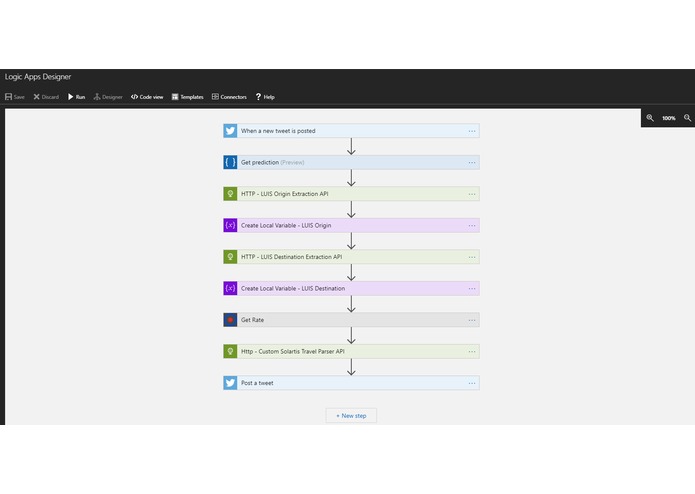Open Code view
Image resolution: width=695 pixels, height=494 pixels.
click(x=147, y=97)
